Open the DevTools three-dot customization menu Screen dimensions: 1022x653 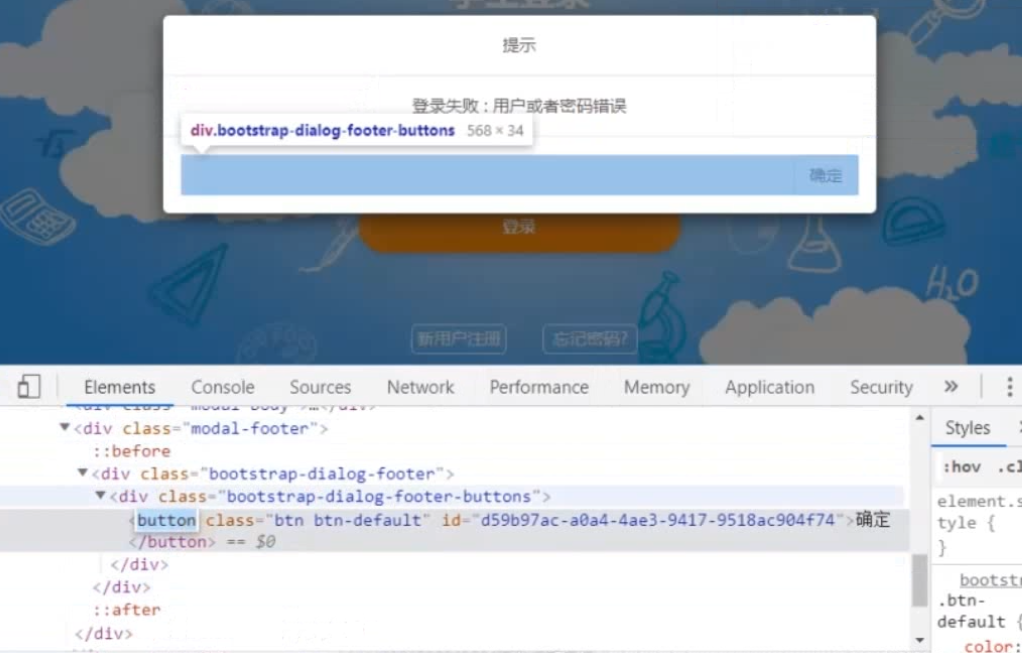pos(1010,386)
